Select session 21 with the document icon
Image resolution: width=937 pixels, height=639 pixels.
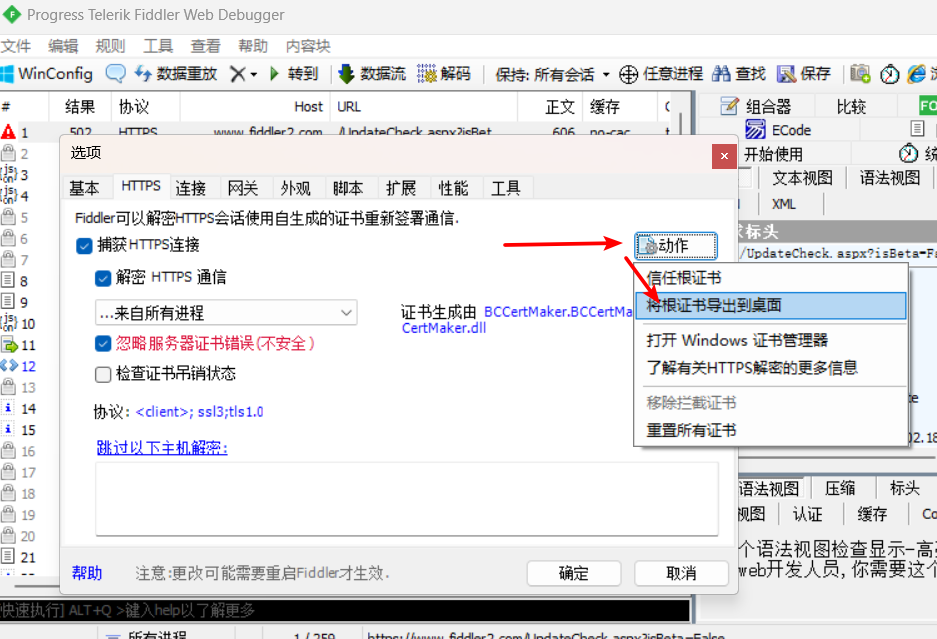tap(8, 557)
